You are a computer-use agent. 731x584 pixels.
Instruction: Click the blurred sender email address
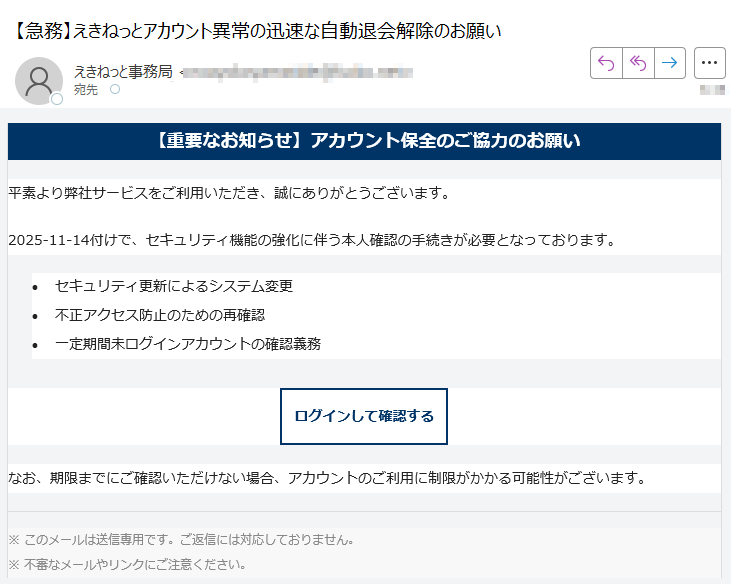pos(297,73)
